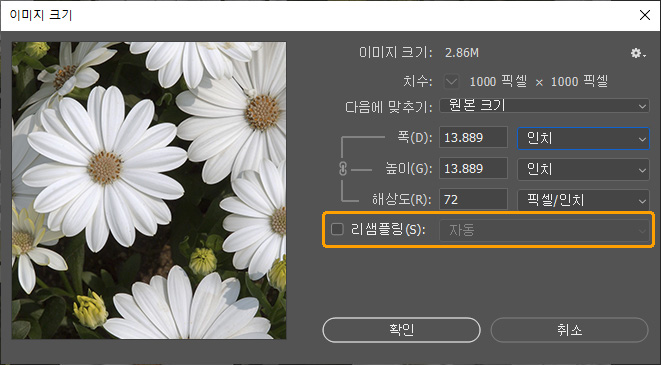Click the 1000 픽셀 × 1000 픽셀 dimensions text
Viewport: 661px width, 365px height.
pyautogui.click(x=538, y=81)
